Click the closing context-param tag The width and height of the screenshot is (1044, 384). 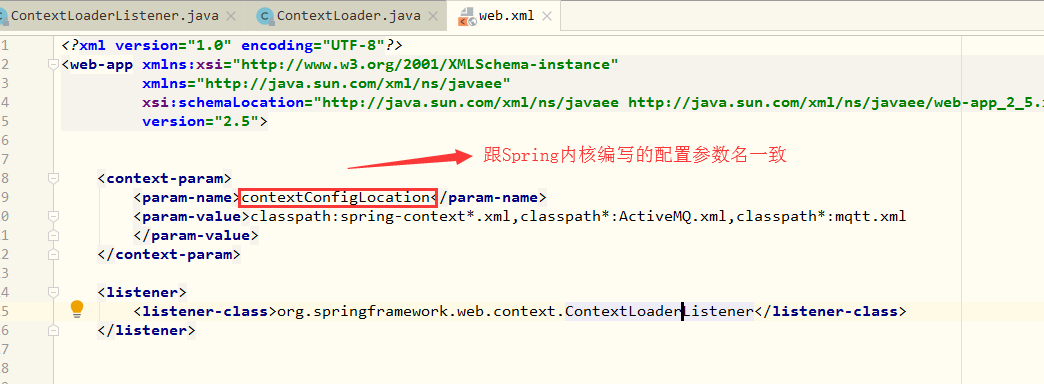coord(169,254)
